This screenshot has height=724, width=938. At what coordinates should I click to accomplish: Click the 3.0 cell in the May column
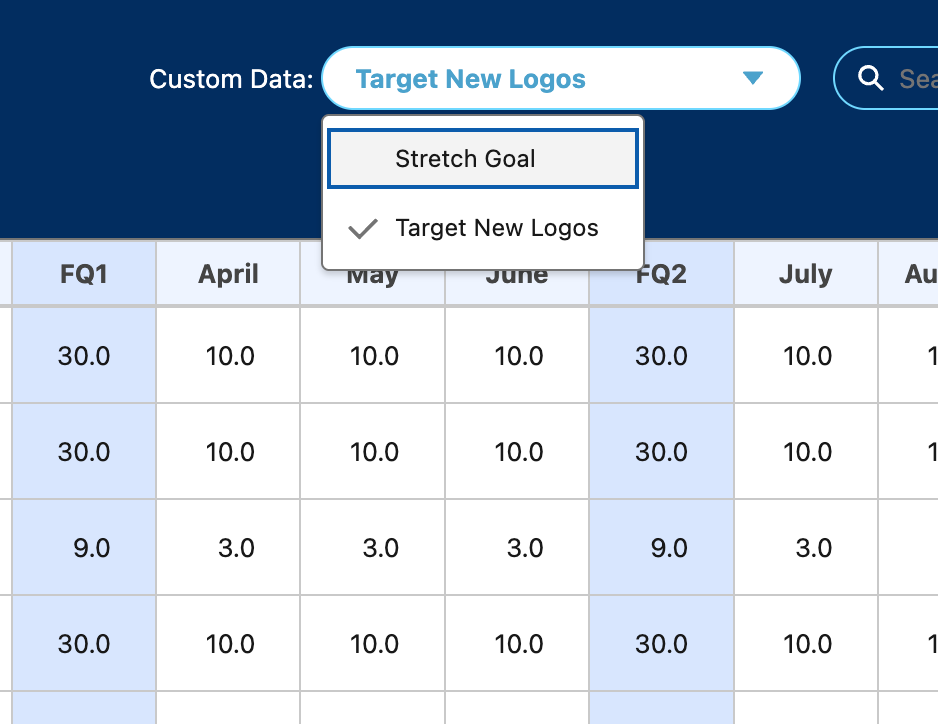(373, 548)
